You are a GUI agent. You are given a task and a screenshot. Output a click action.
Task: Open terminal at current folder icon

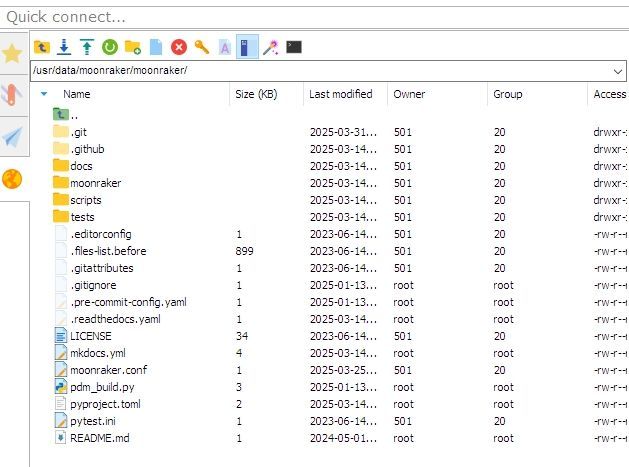294,47
